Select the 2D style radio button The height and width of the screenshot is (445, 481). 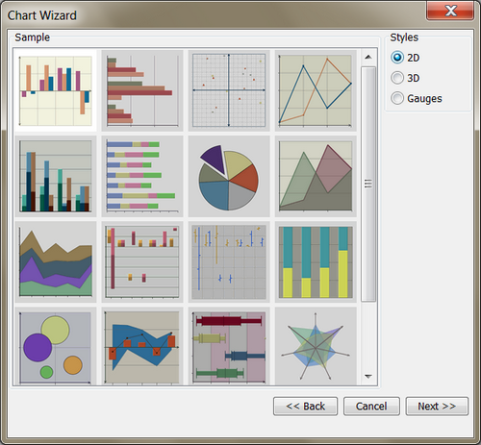click(x=397, y=58)
